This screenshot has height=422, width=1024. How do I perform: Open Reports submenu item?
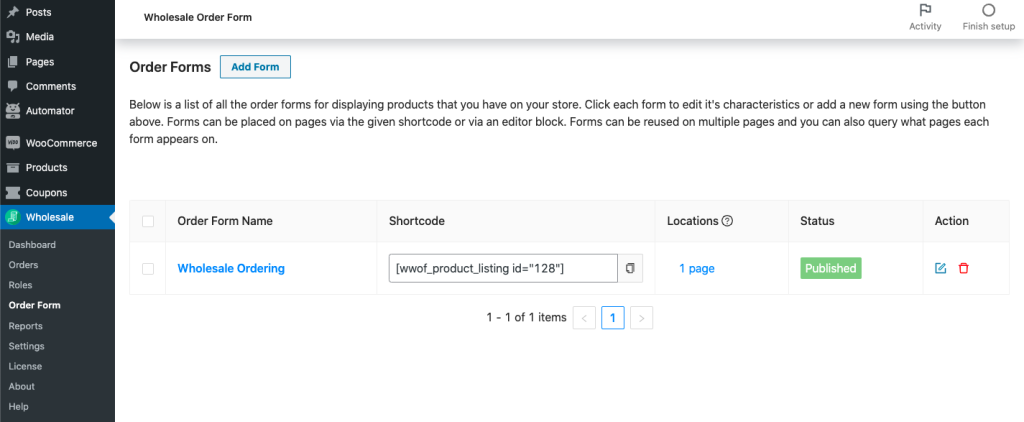[25, 326]
